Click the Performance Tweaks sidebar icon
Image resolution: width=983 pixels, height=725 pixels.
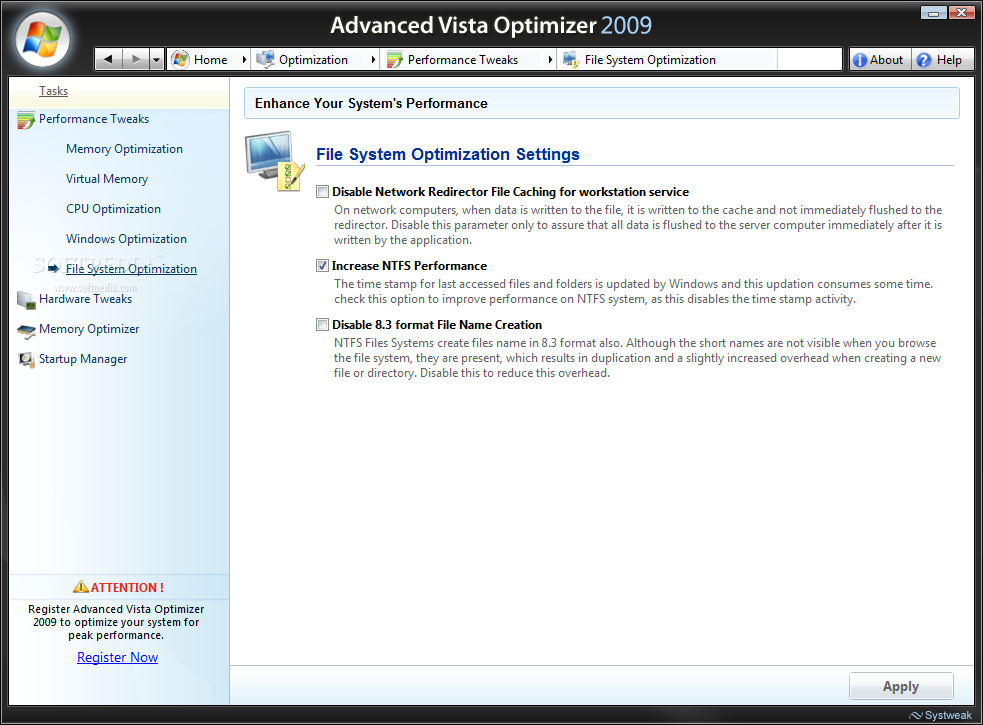[x=26, y=120]
